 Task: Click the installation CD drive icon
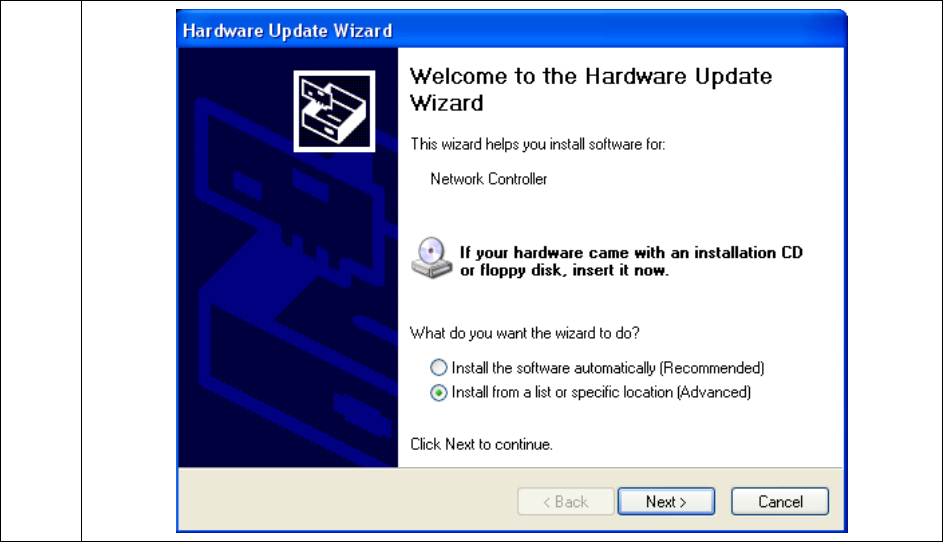pos(431,259)
